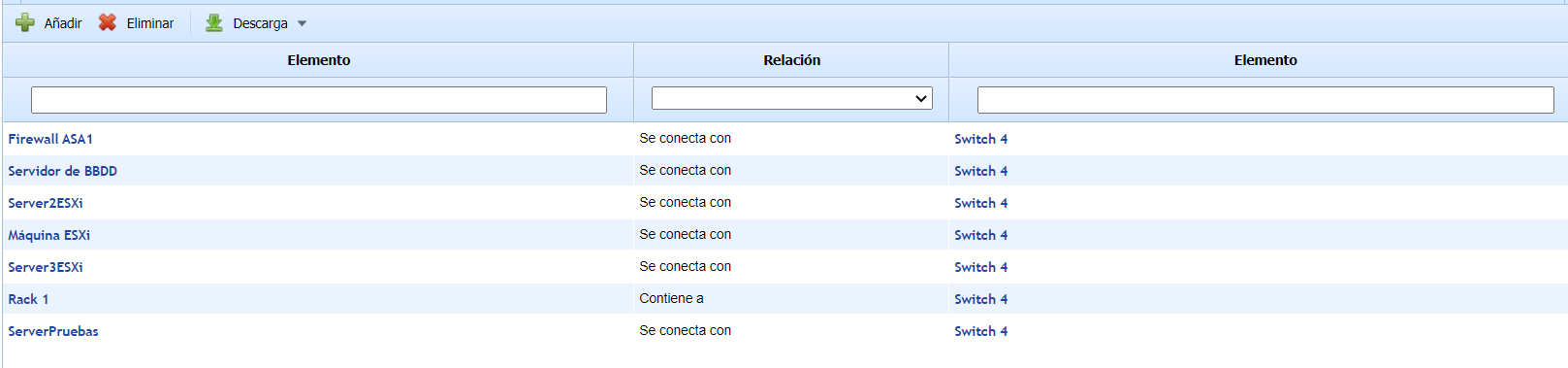The height and width of the screenshot is (368, 1568).
Task: Sort by the left Elemento column header
Action: coord(319,60)
